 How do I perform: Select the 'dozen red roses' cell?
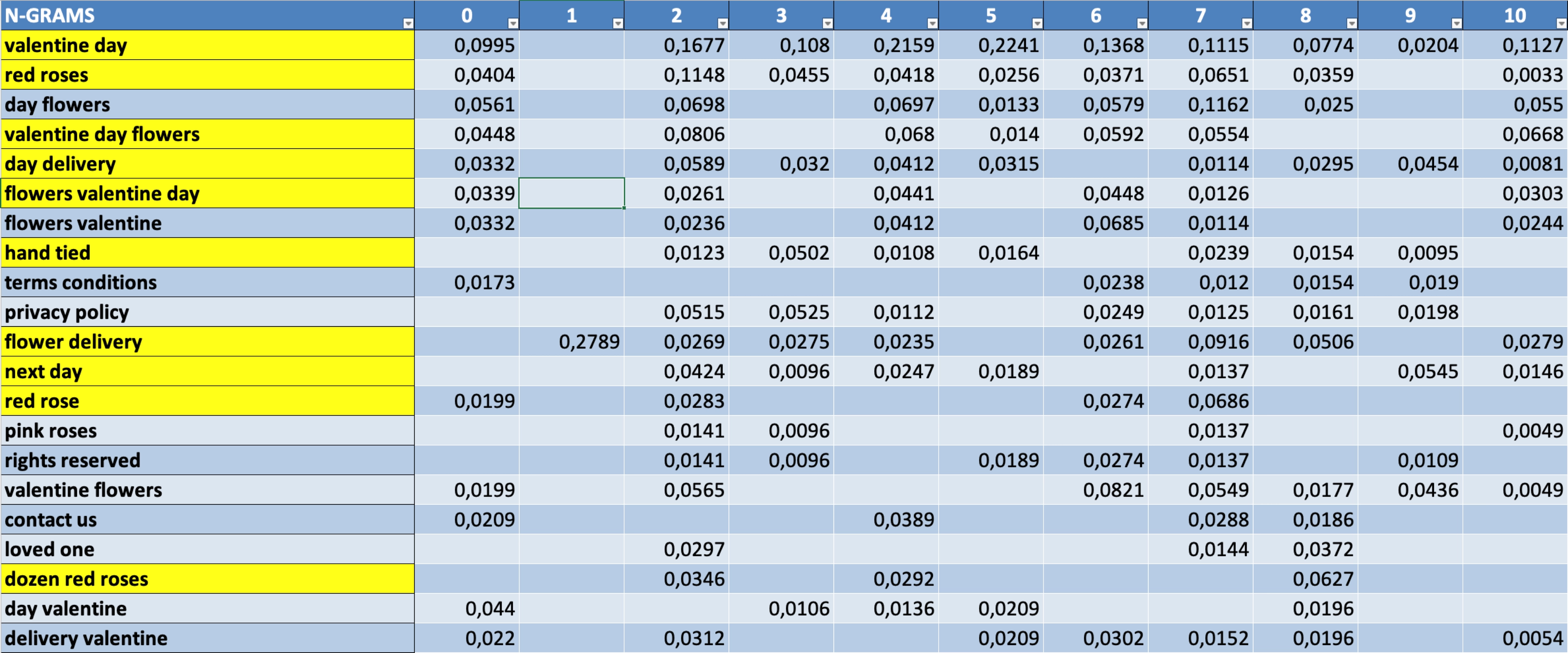207,579
